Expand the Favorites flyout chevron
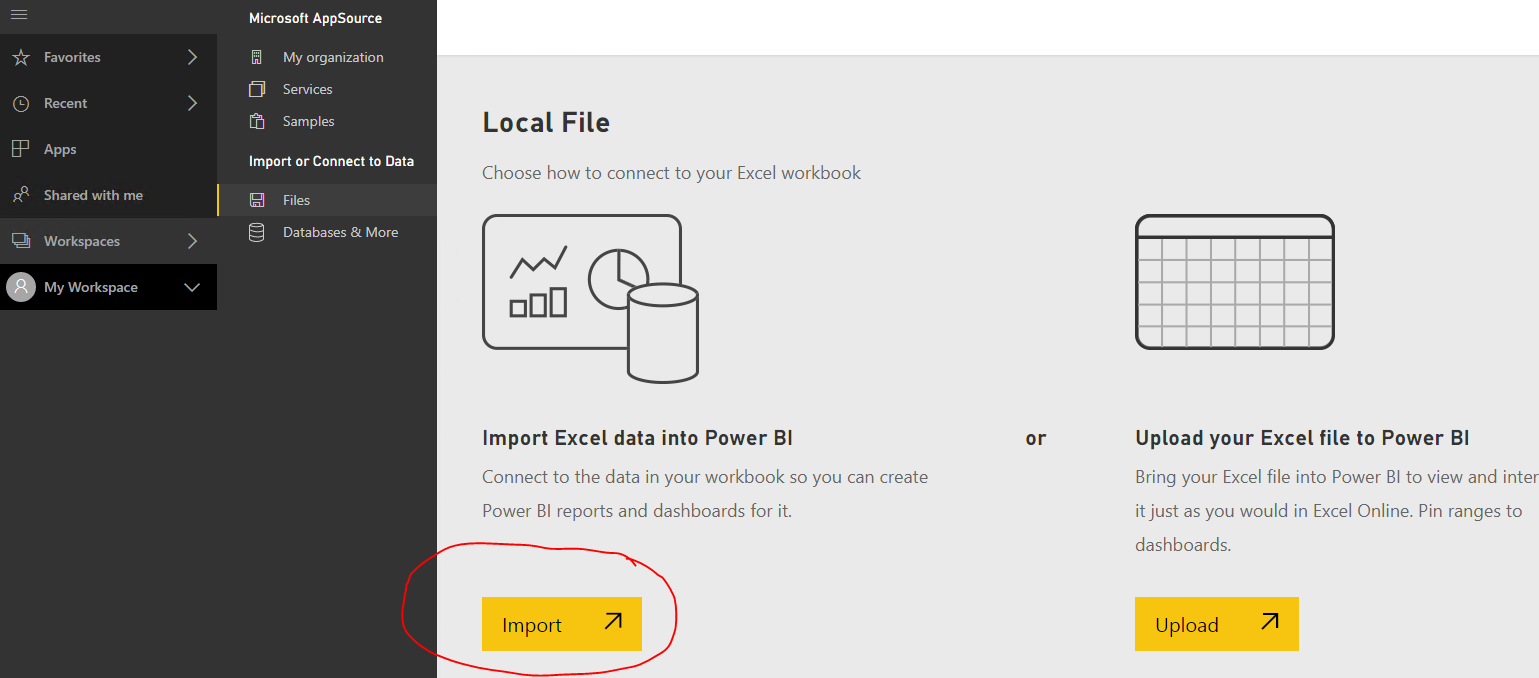 193,58
